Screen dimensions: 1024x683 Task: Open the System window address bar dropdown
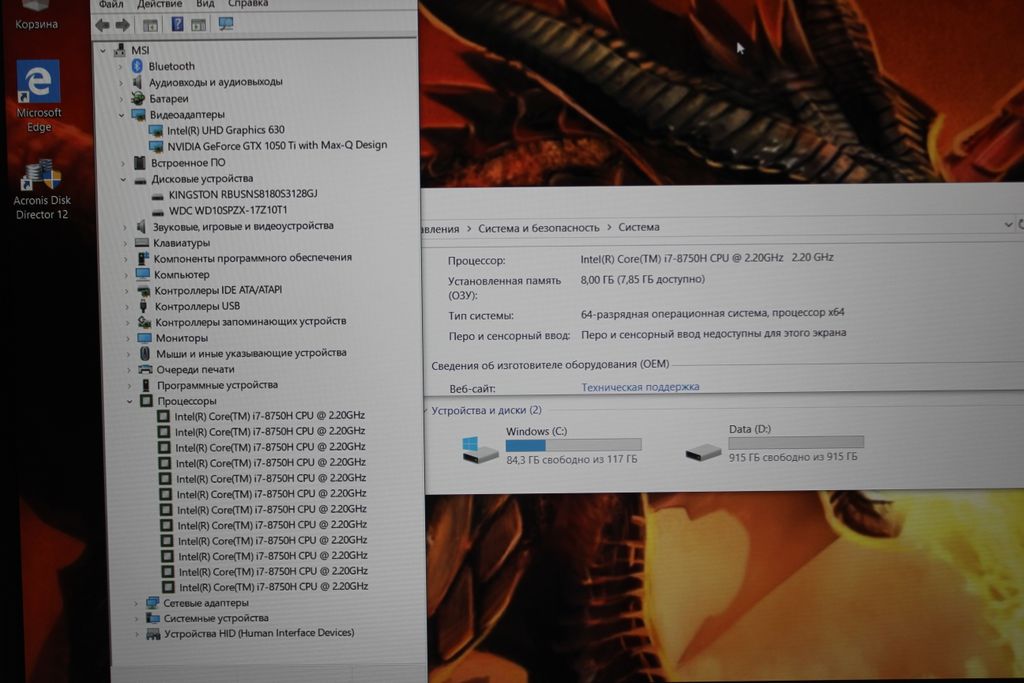[x=1008, y=224]
